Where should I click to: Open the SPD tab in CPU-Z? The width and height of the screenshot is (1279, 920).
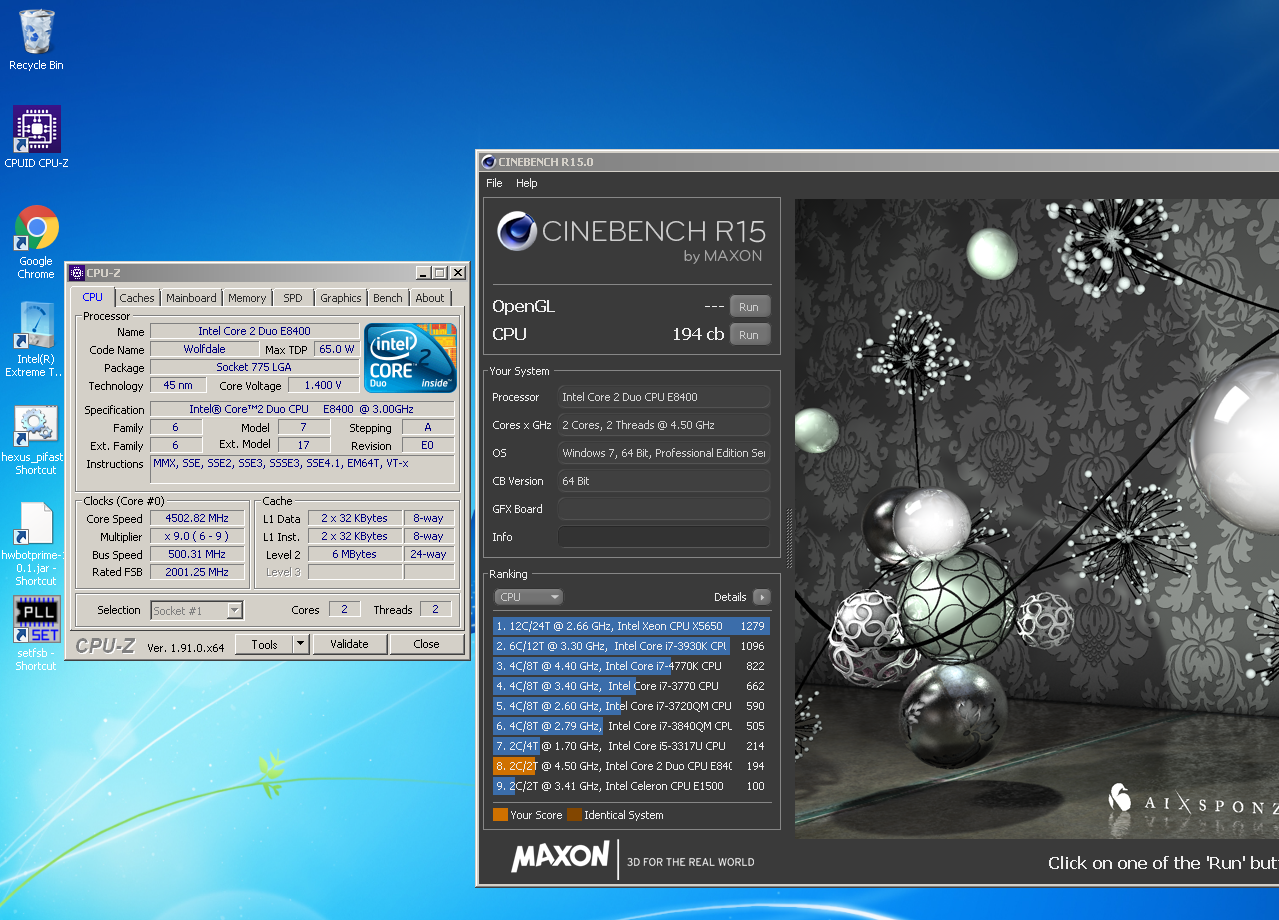point(293,298)
